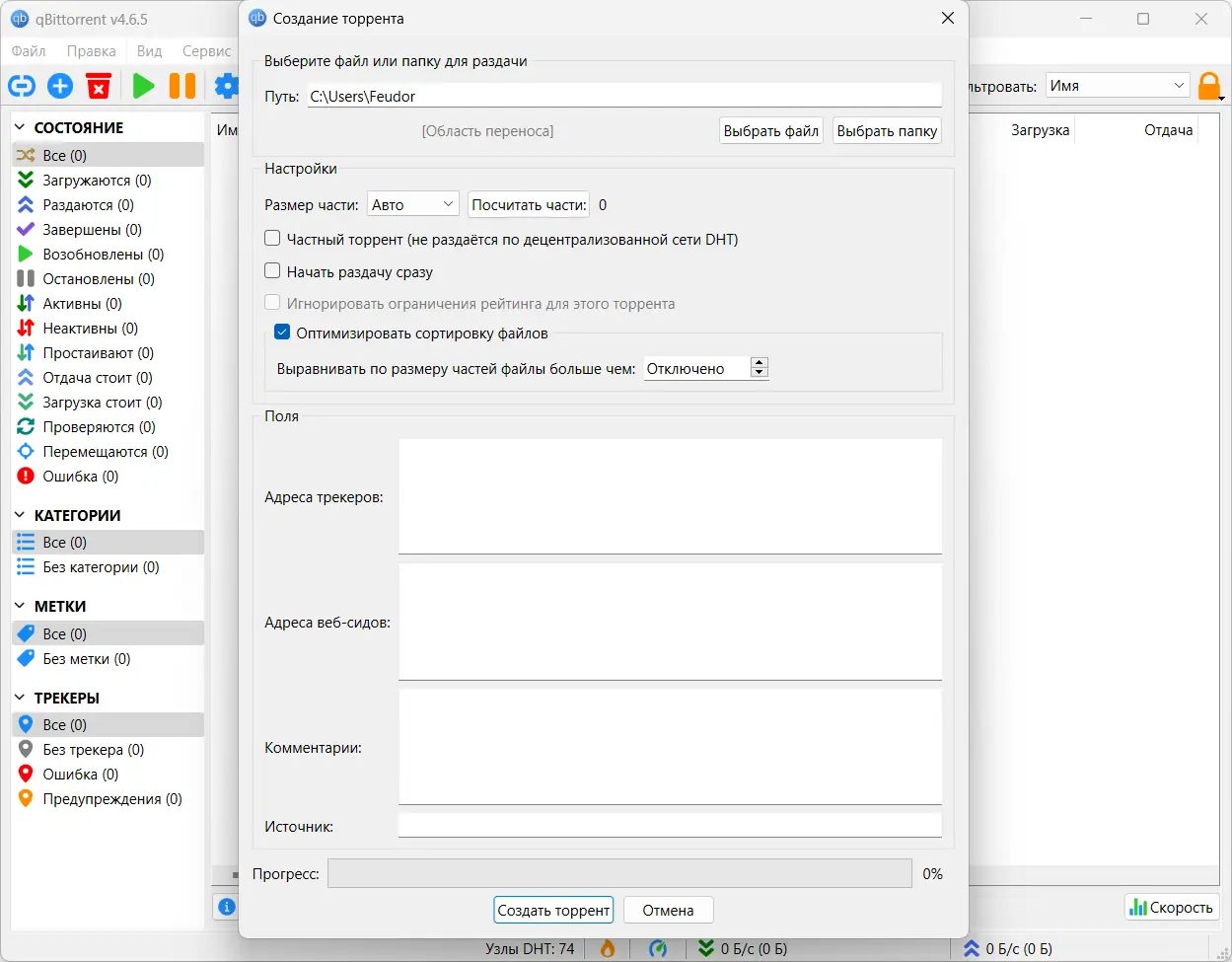Click the blue gear settings icon
The width and height of the screenshot is (1232, 962).
point(227,86)
